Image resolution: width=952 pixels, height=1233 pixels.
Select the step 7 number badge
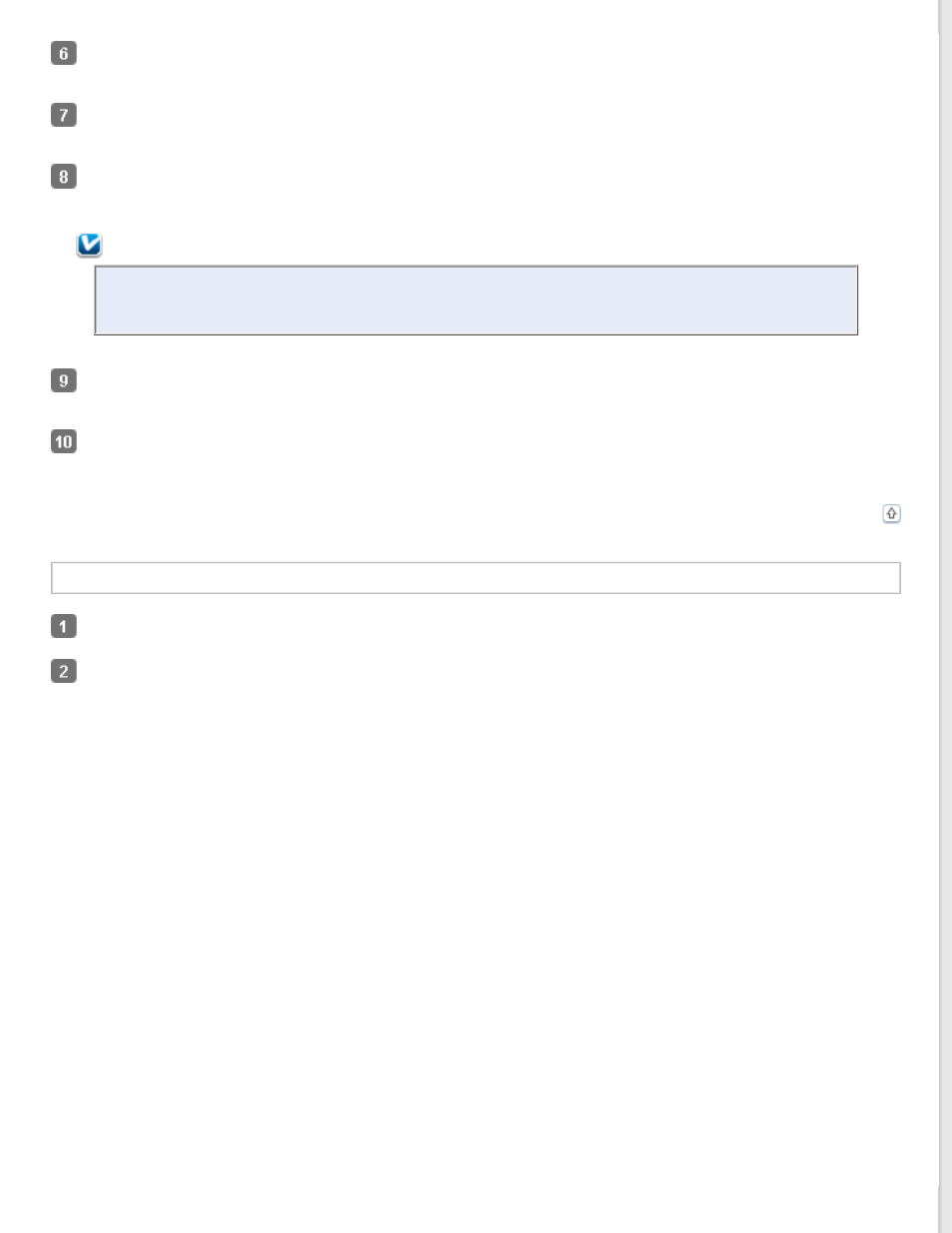point(64,115)
